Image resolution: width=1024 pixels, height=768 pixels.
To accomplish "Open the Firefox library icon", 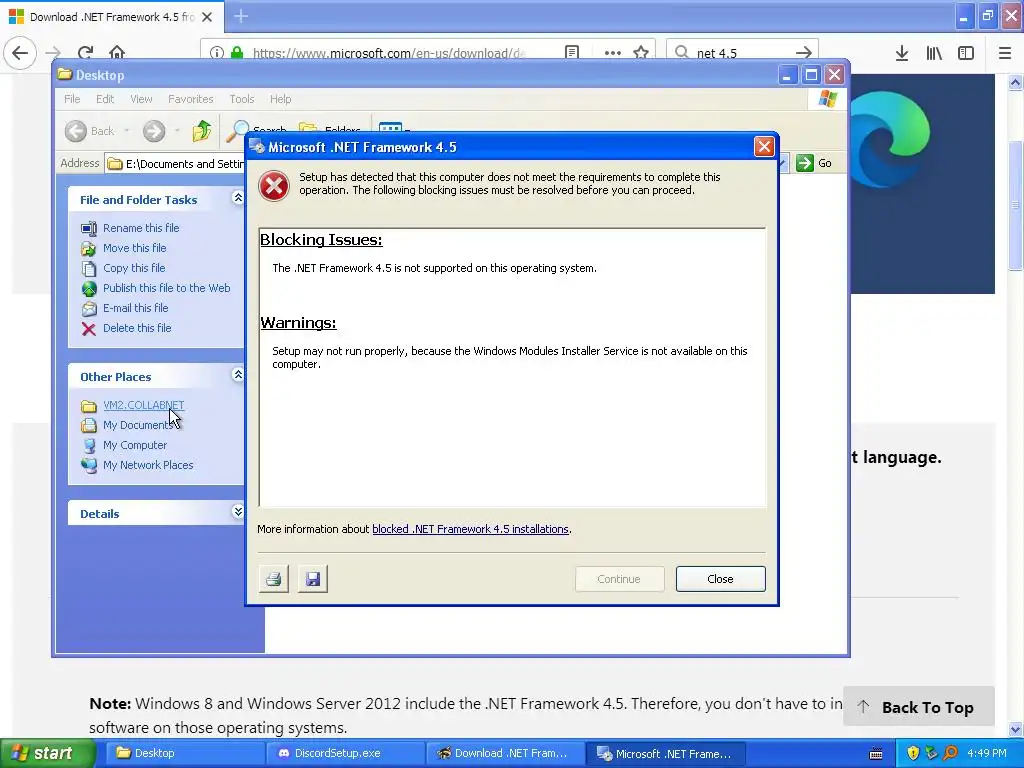I will coord(934,53).
